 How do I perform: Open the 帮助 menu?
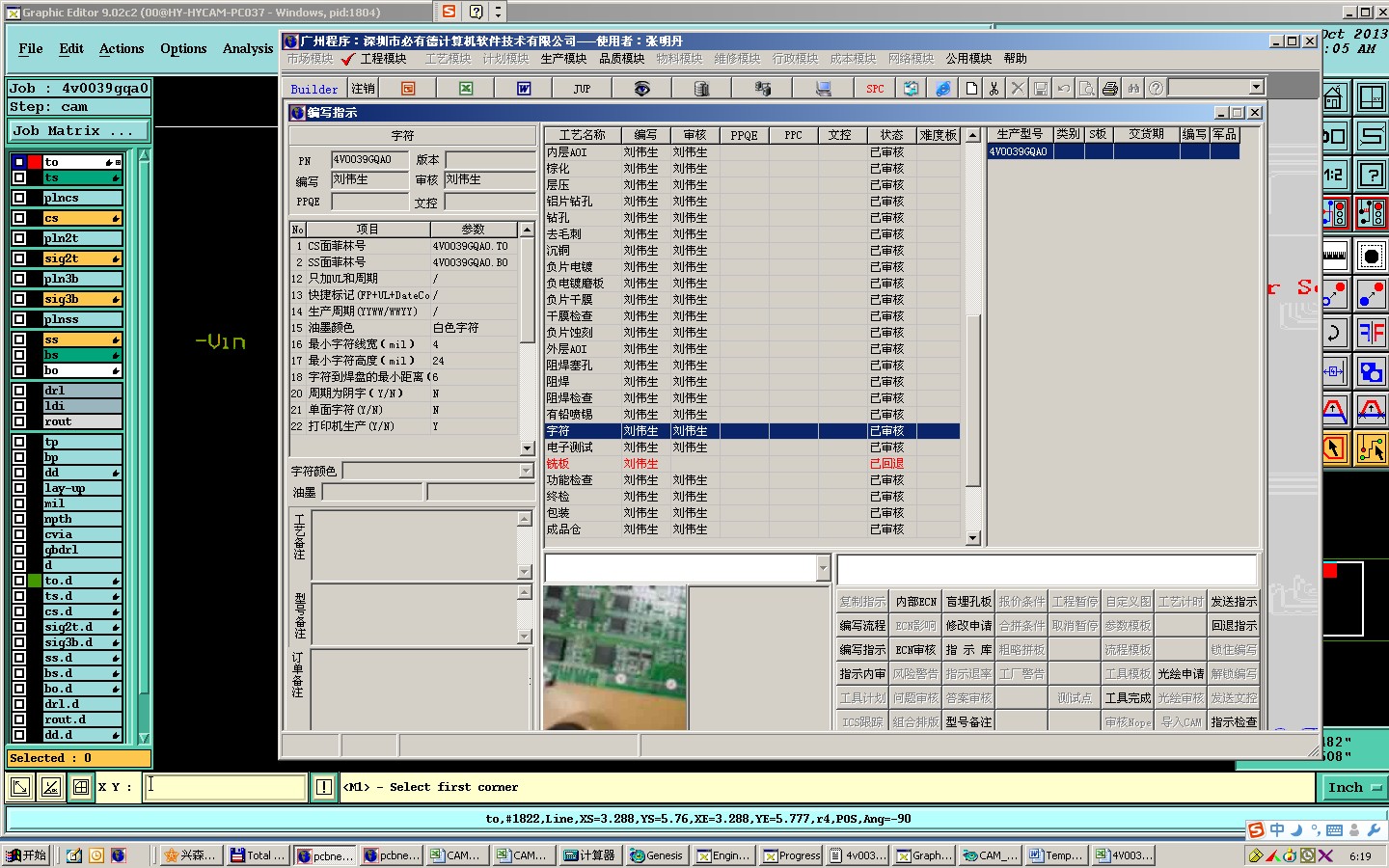(1015, 59)
